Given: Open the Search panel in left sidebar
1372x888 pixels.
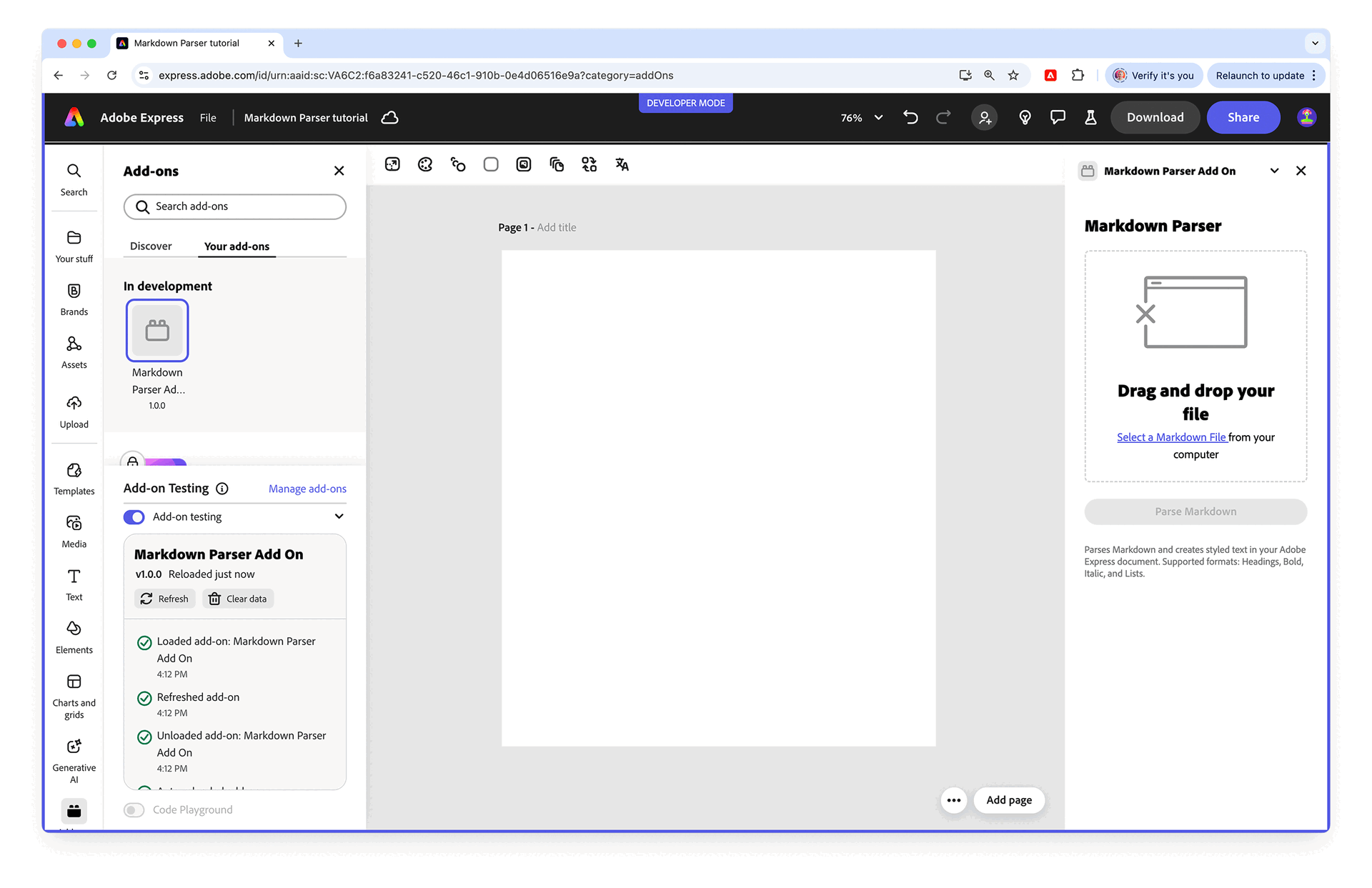Looking at the screenshot, I should pyautogui.click(x=74, y=179).
